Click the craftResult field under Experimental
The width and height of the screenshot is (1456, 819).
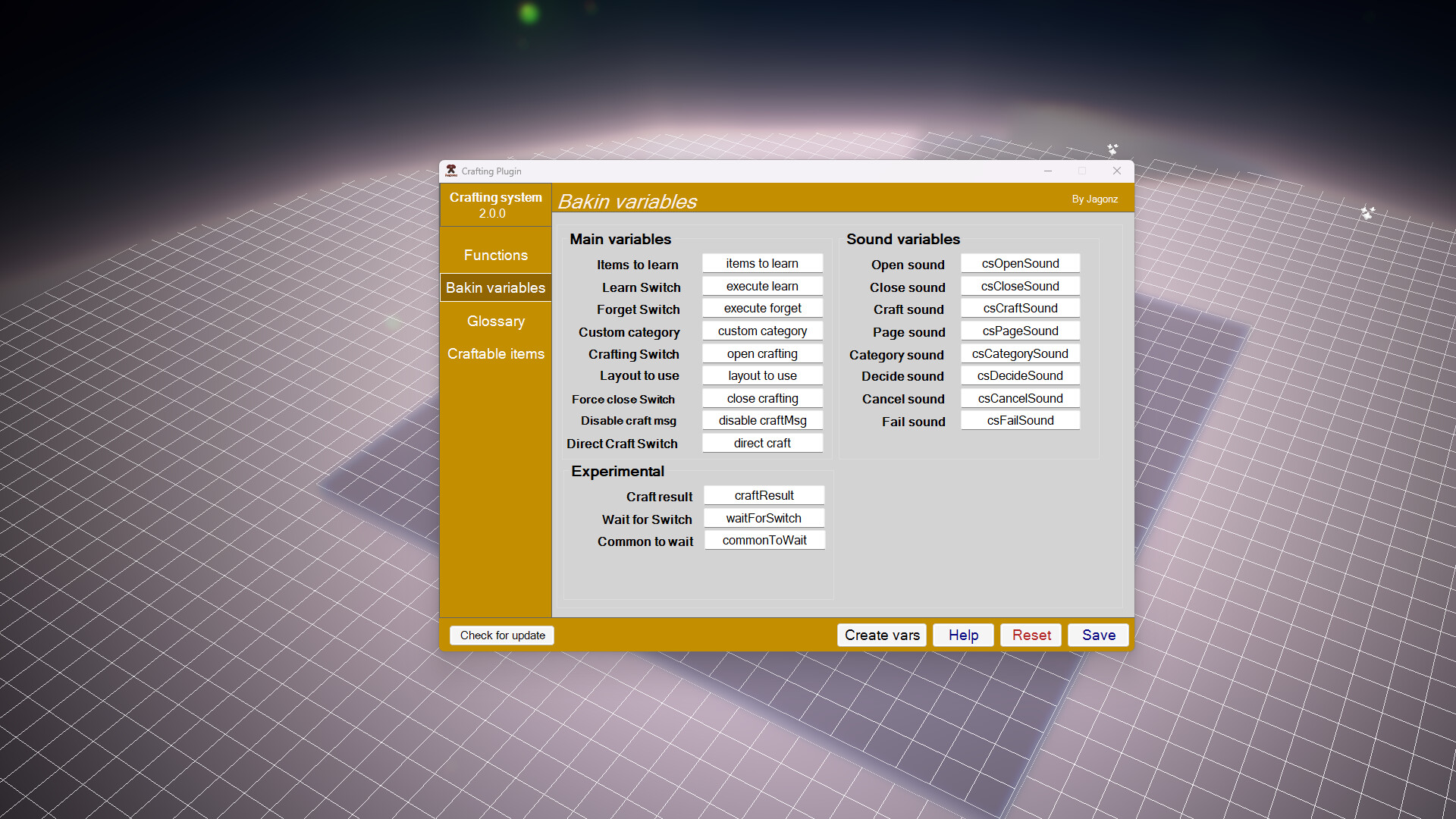764,494
